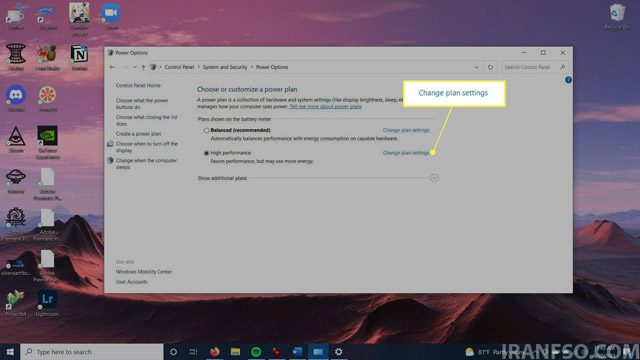Select the High performance power plan
This screenshot has width=640, height=360.
click(207, 153)
